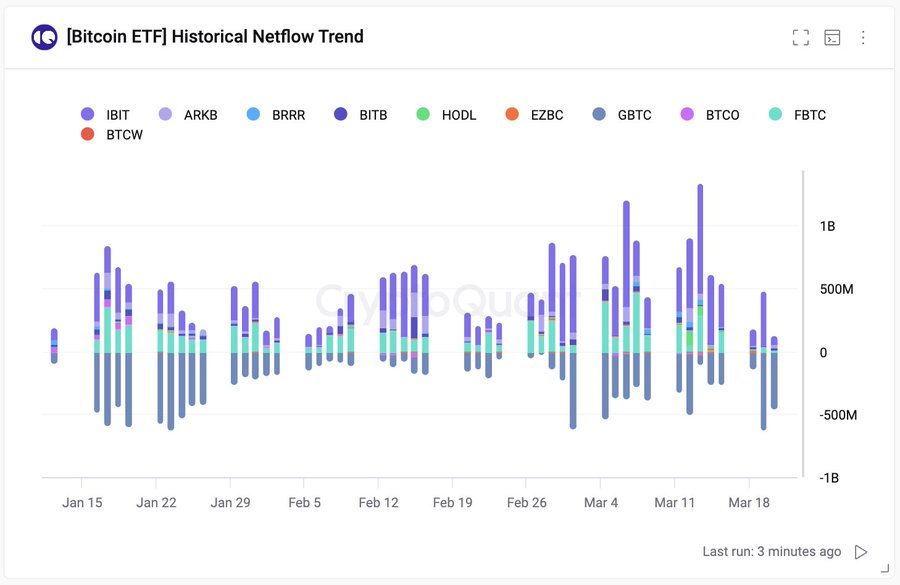Viewport: 900px width, 585px height.
Task: Click the Last run timestamp text
Action: point(771,552)
